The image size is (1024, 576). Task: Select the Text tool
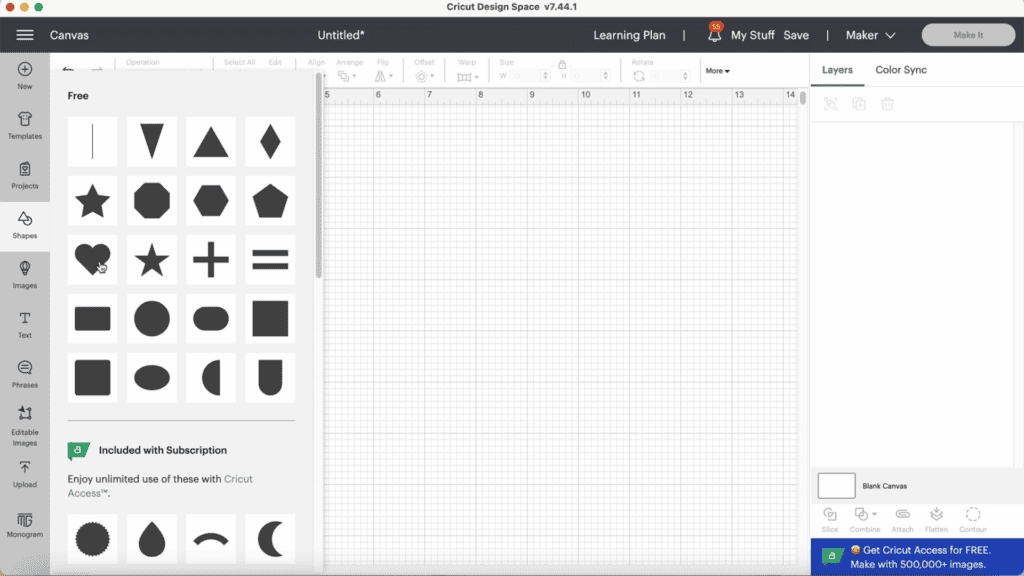click(25, 325)
